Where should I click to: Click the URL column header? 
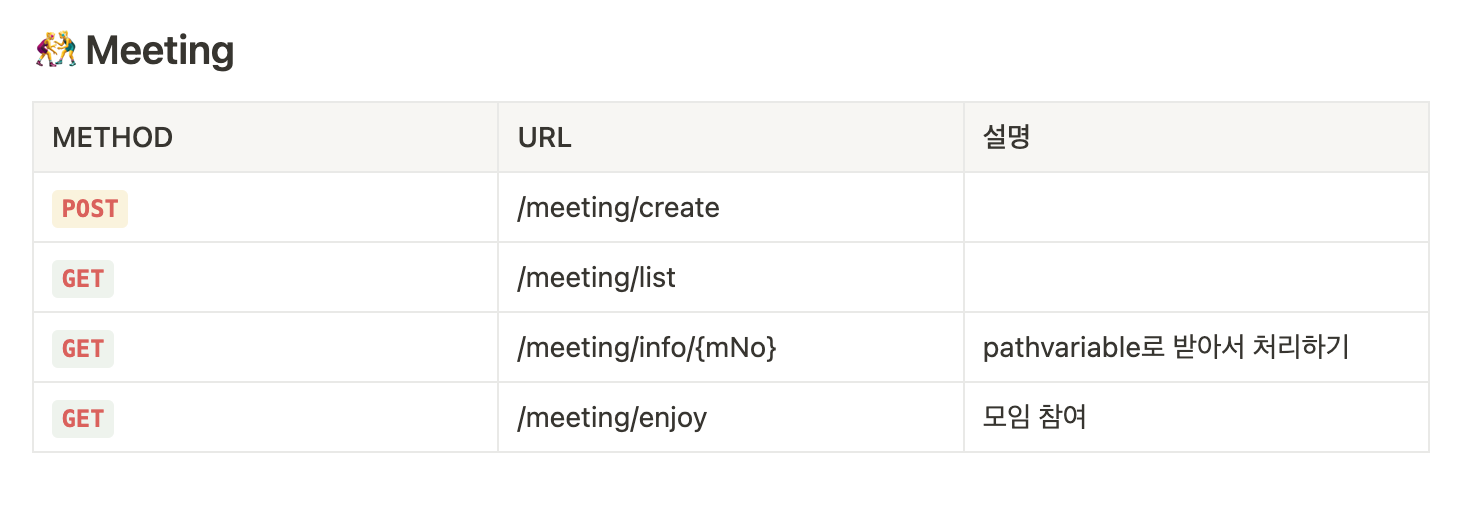click(731, 137)
